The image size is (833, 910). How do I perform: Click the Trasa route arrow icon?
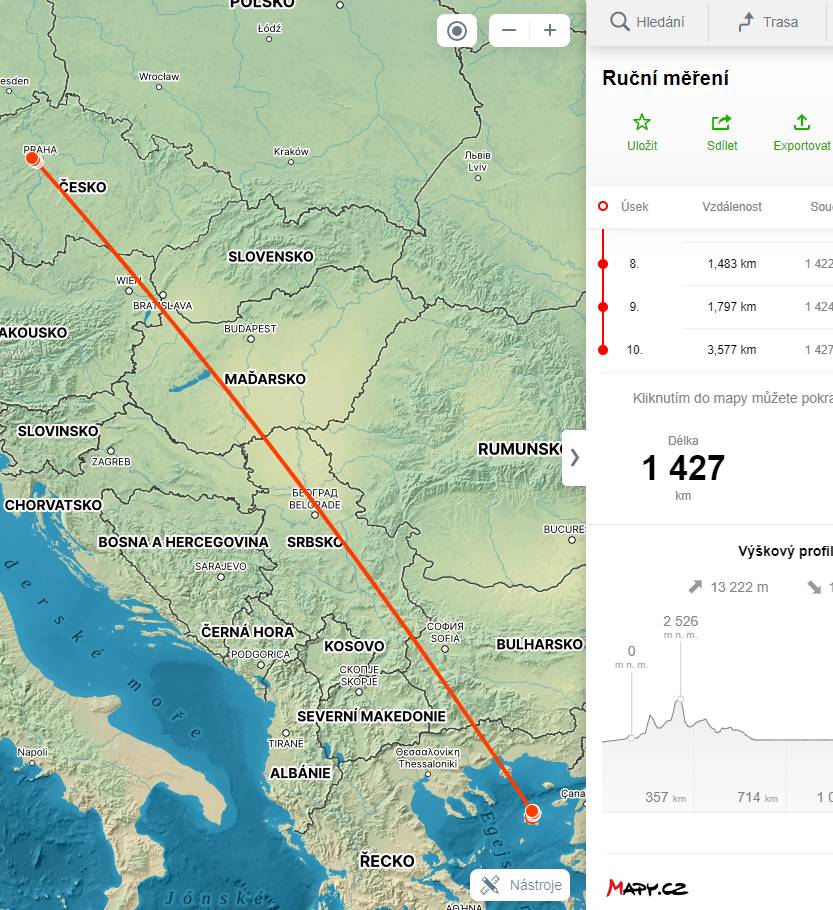tap(746, 22)
